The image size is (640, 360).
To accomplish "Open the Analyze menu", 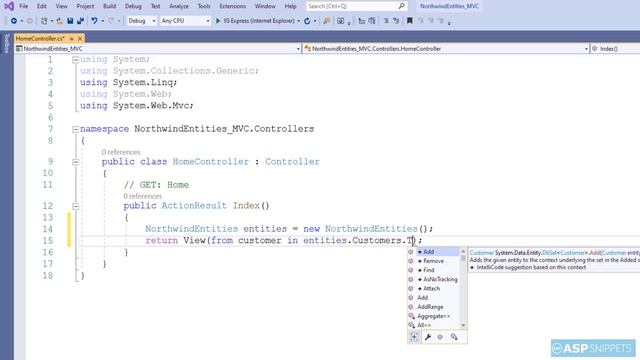I will click(x=179, y=6).
